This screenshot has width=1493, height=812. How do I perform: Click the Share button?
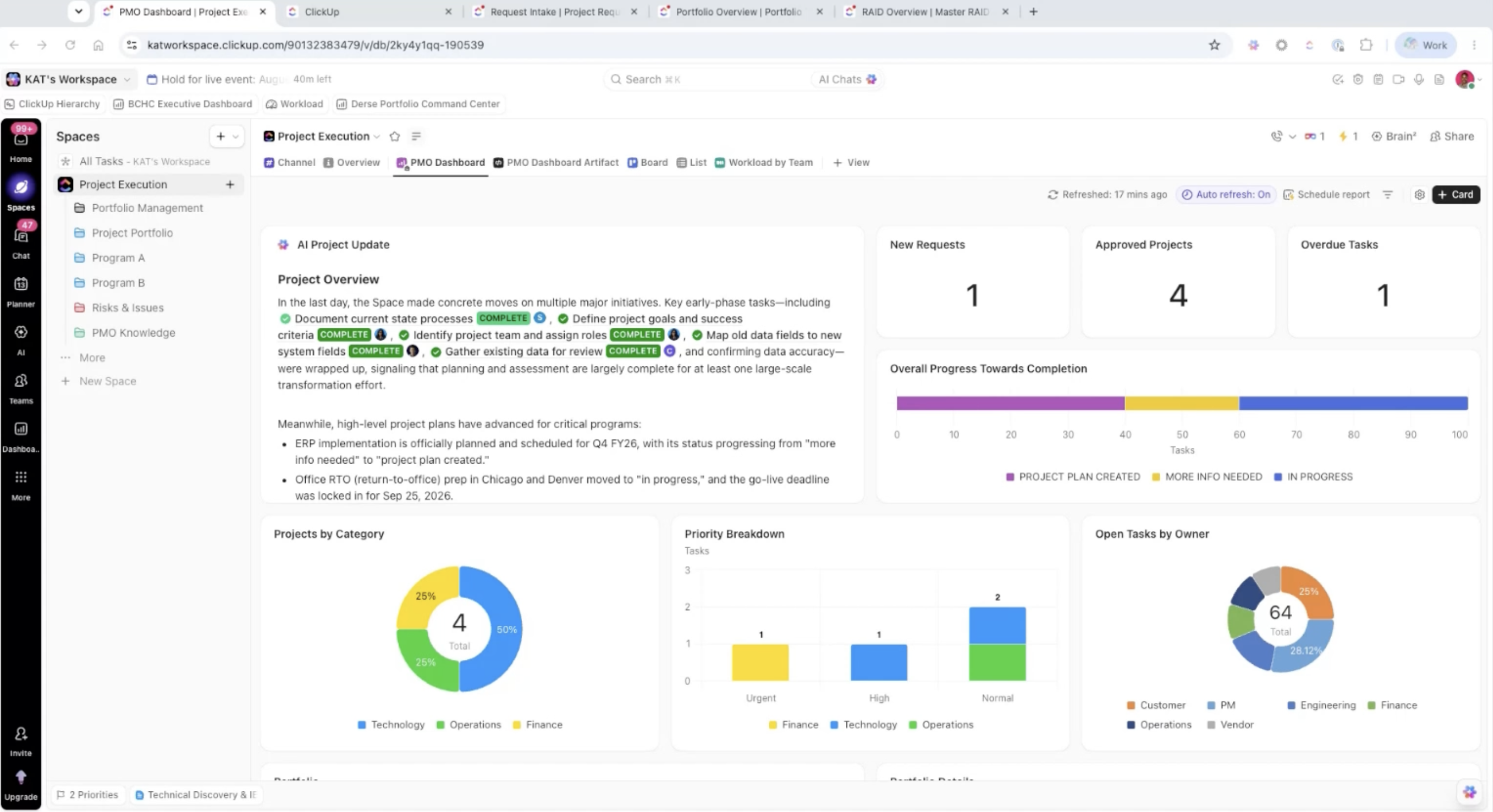click(1452, 136)
